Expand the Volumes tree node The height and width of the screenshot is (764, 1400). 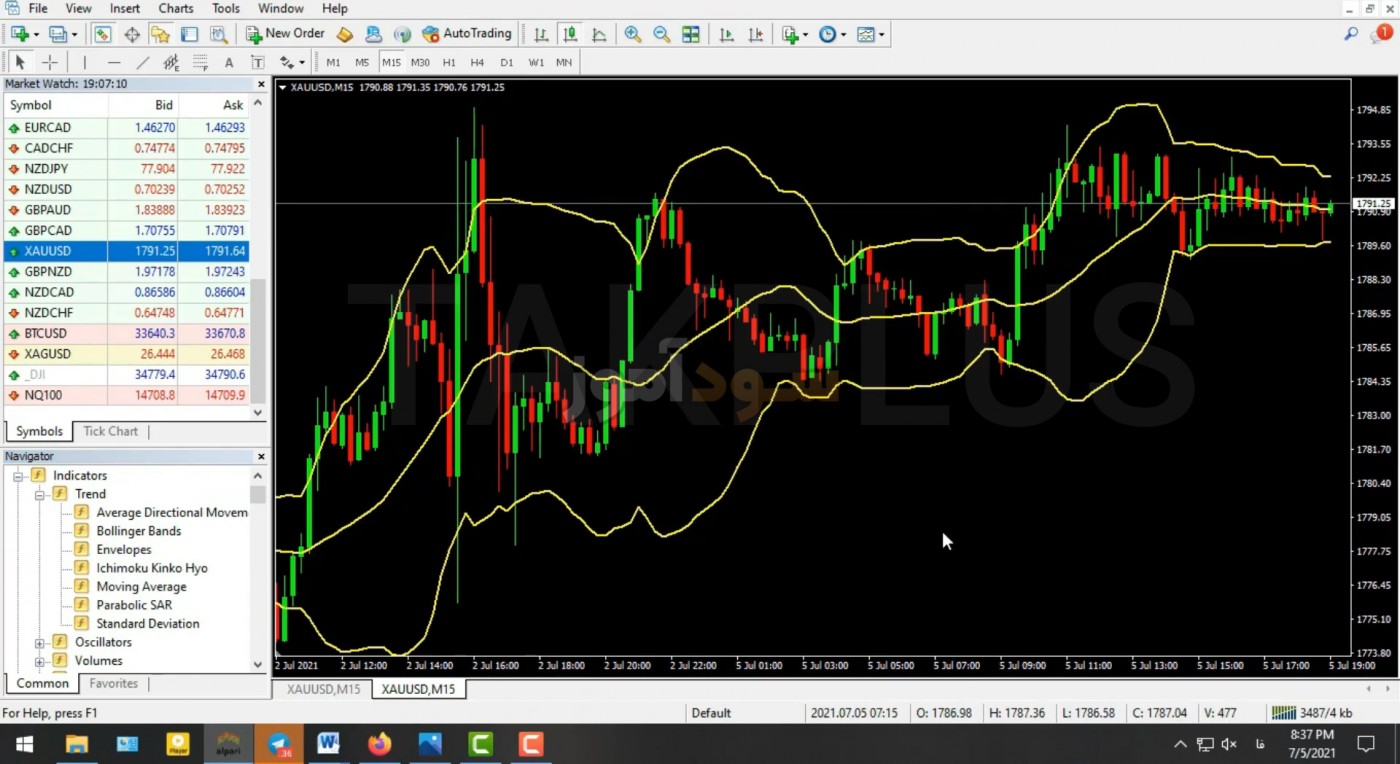[40, 661]
